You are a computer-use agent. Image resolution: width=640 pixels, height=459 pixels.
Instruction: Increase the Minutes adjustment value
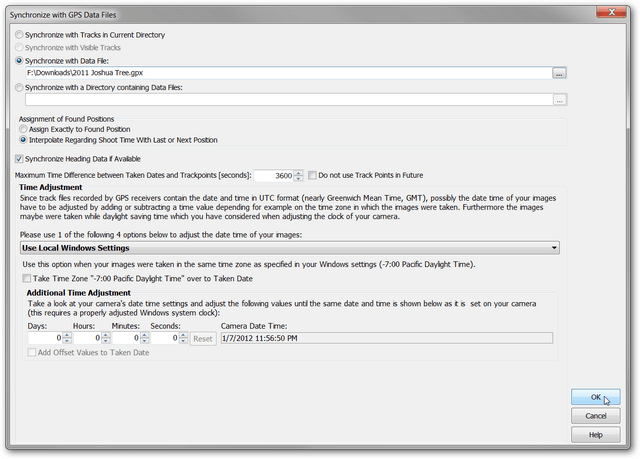[144, 335]
